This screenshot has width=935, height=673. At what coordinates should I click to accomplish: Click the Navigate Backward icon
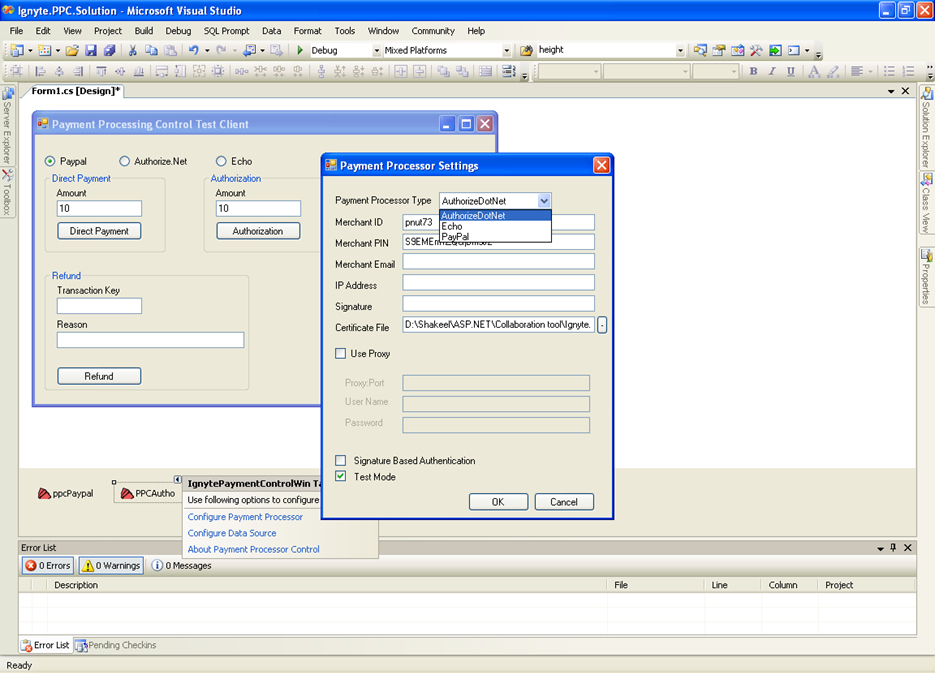[x=249, y=51]
